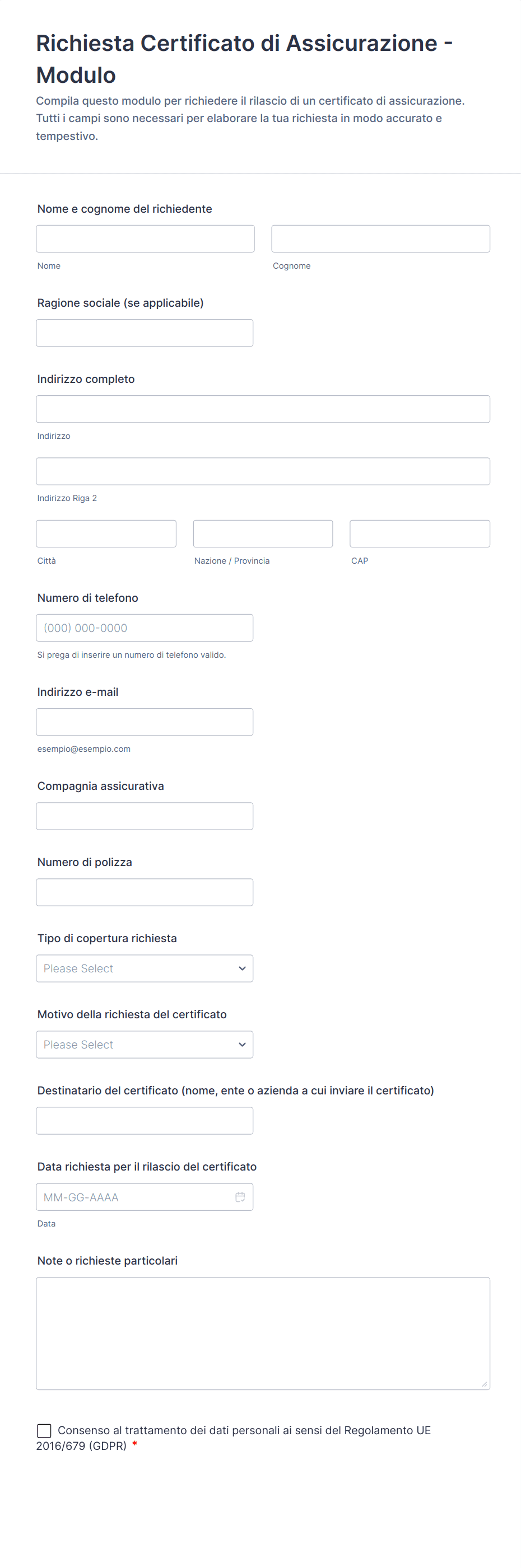Click the Ragione sociale input box

click(x=145, y=333)
